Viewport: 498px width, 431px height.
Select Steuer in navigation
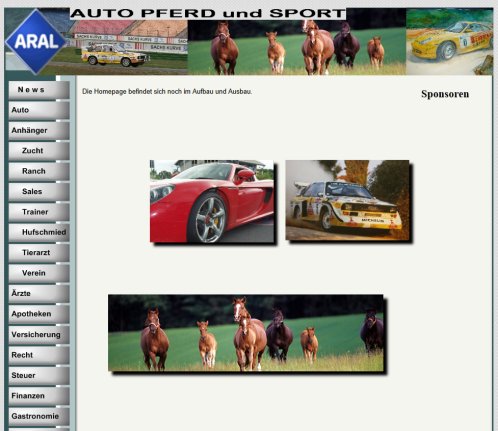point(39,375)
